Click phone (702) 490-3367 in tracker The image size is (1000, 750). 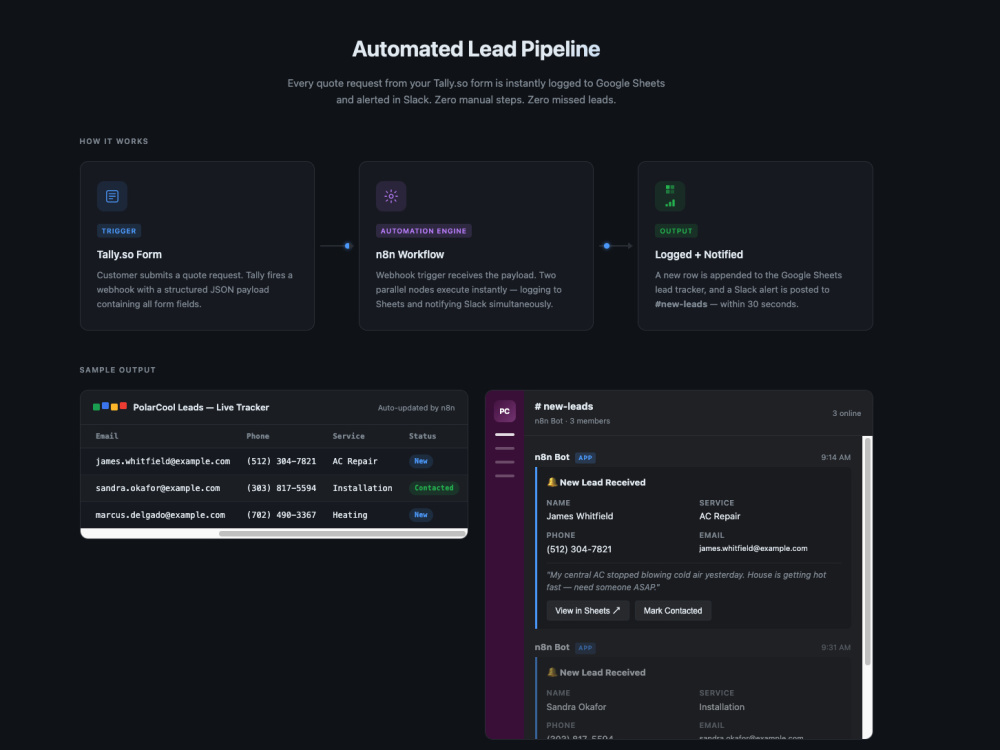point(281,515)
